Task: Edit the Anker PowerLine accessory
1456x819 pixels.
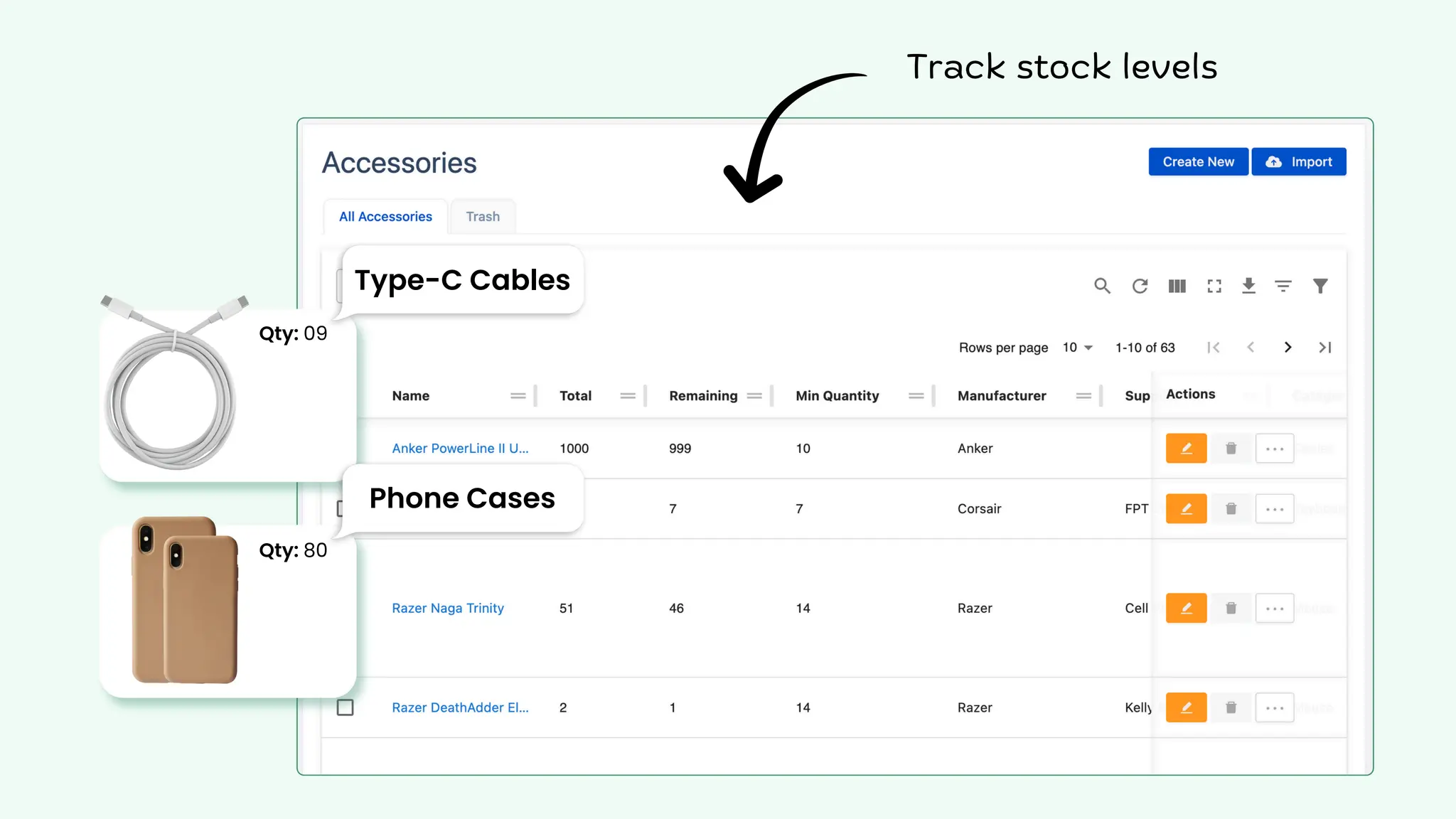Action: point(1186,449)
